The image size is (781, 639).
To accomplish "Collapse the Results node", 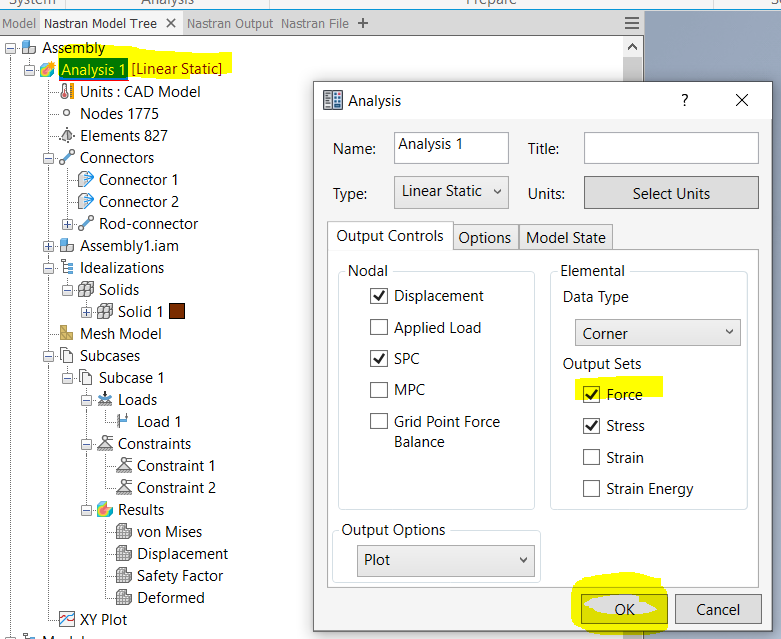I will (x=86, y=510).
